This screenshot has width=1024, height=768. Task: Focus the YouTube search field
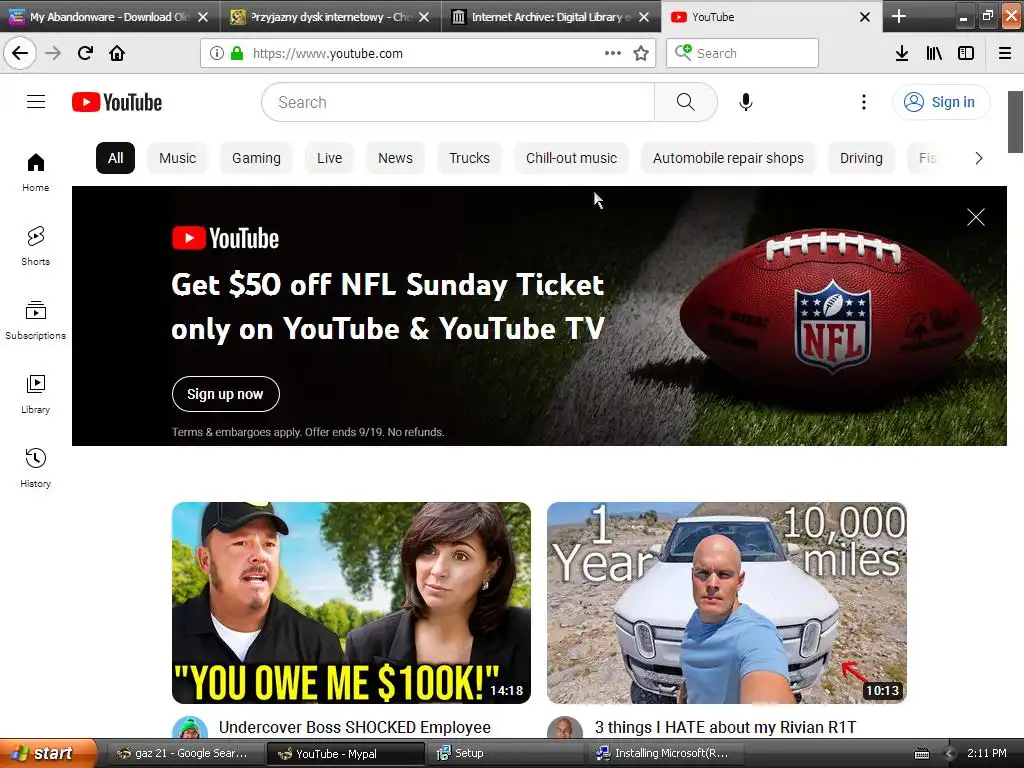[458, 102]
